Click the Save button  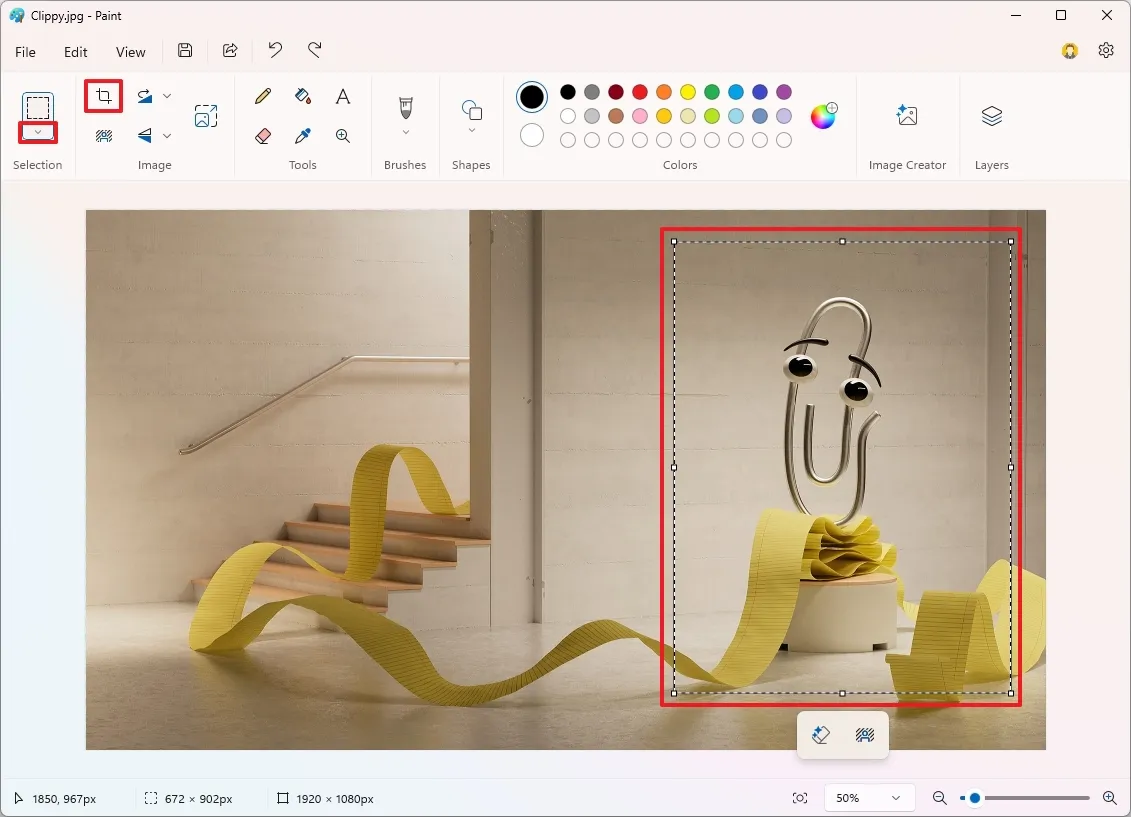coord(184,50)
